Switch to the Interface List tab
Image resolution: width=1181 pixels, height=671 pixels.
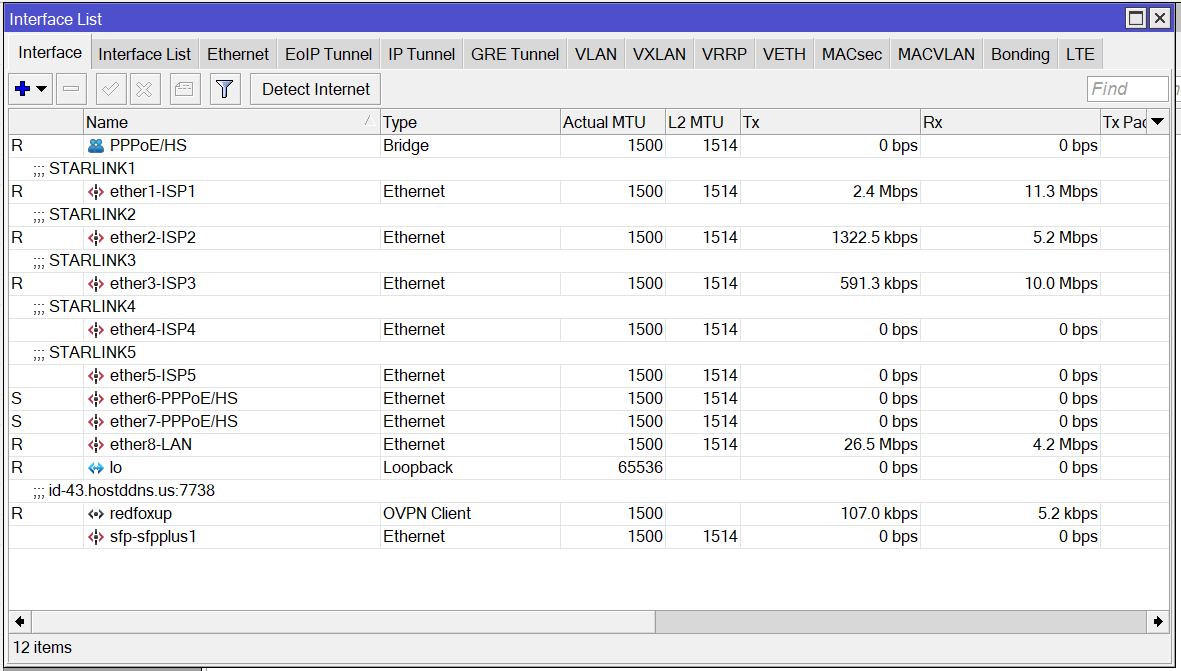pyautogui.click(x=145, y=54)
